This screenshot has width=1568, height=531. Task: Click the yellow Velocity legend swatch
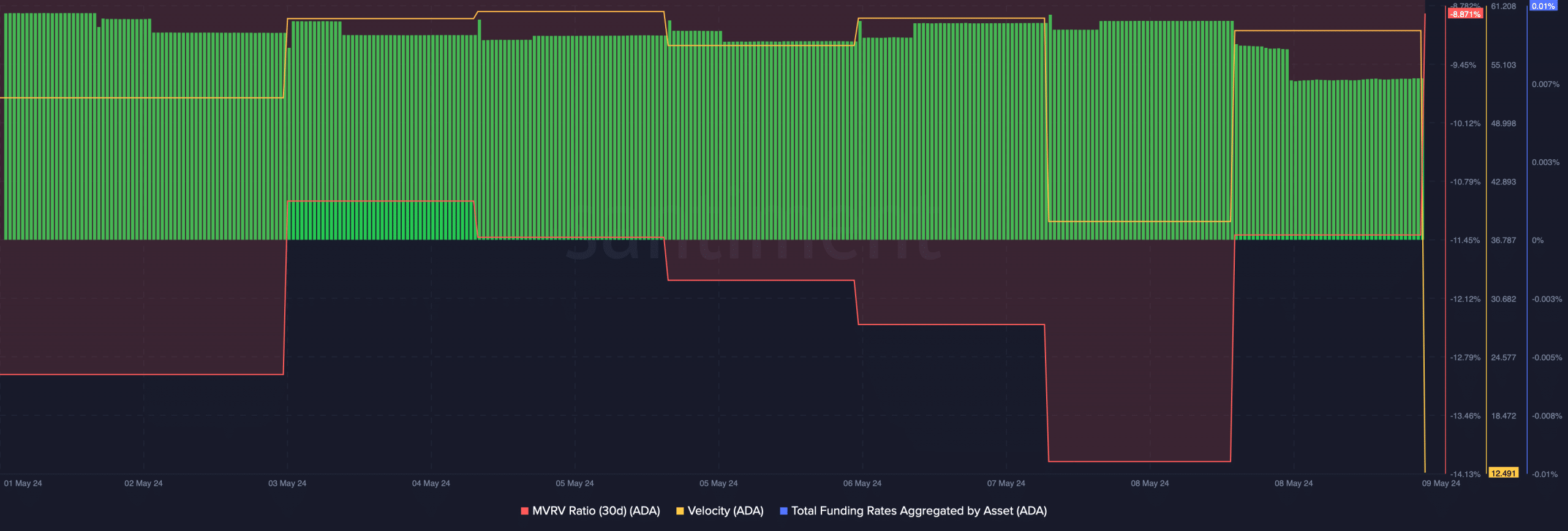click(x=680, y=511)
